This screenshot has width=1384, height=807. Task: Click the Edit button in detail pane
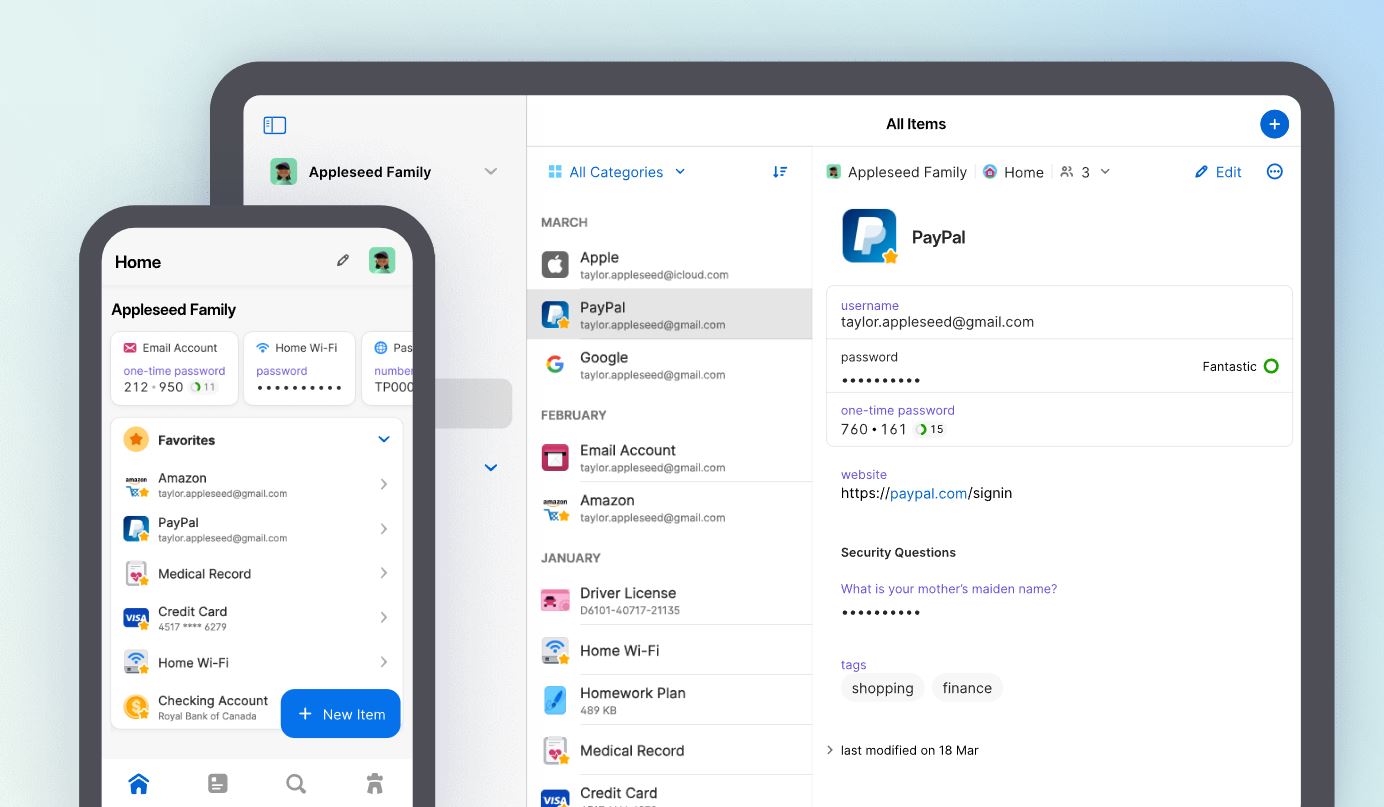click(x=1218, y=172)
